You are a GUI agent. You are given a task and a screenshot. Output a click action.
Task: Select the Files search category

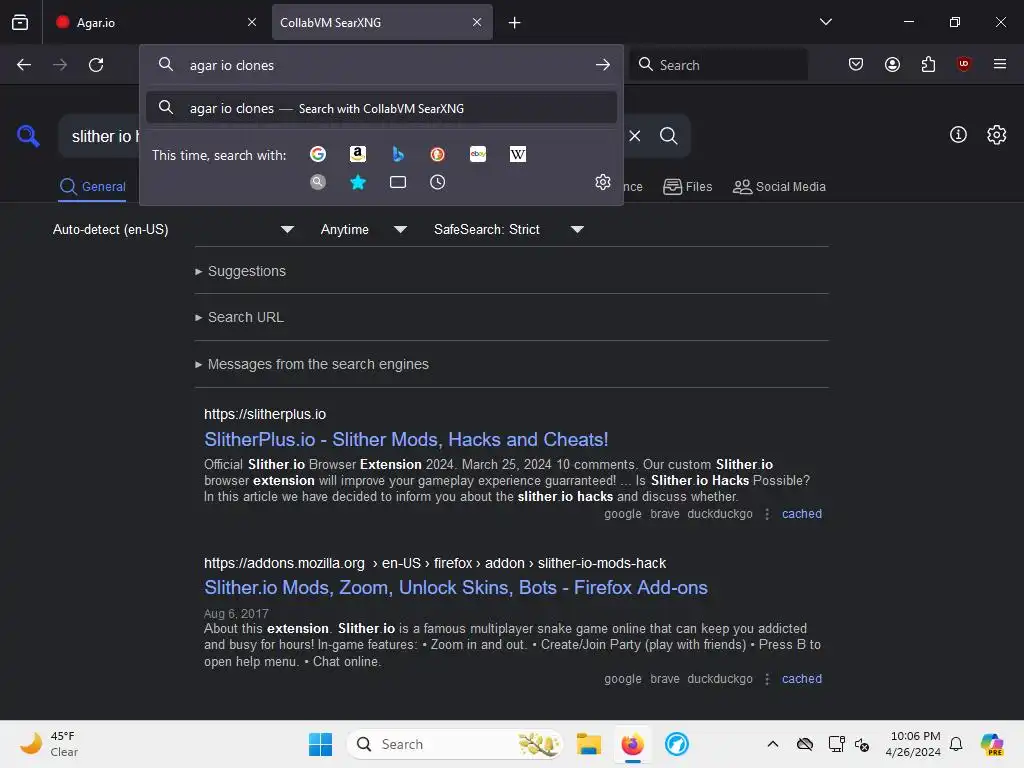click(688, 187)
